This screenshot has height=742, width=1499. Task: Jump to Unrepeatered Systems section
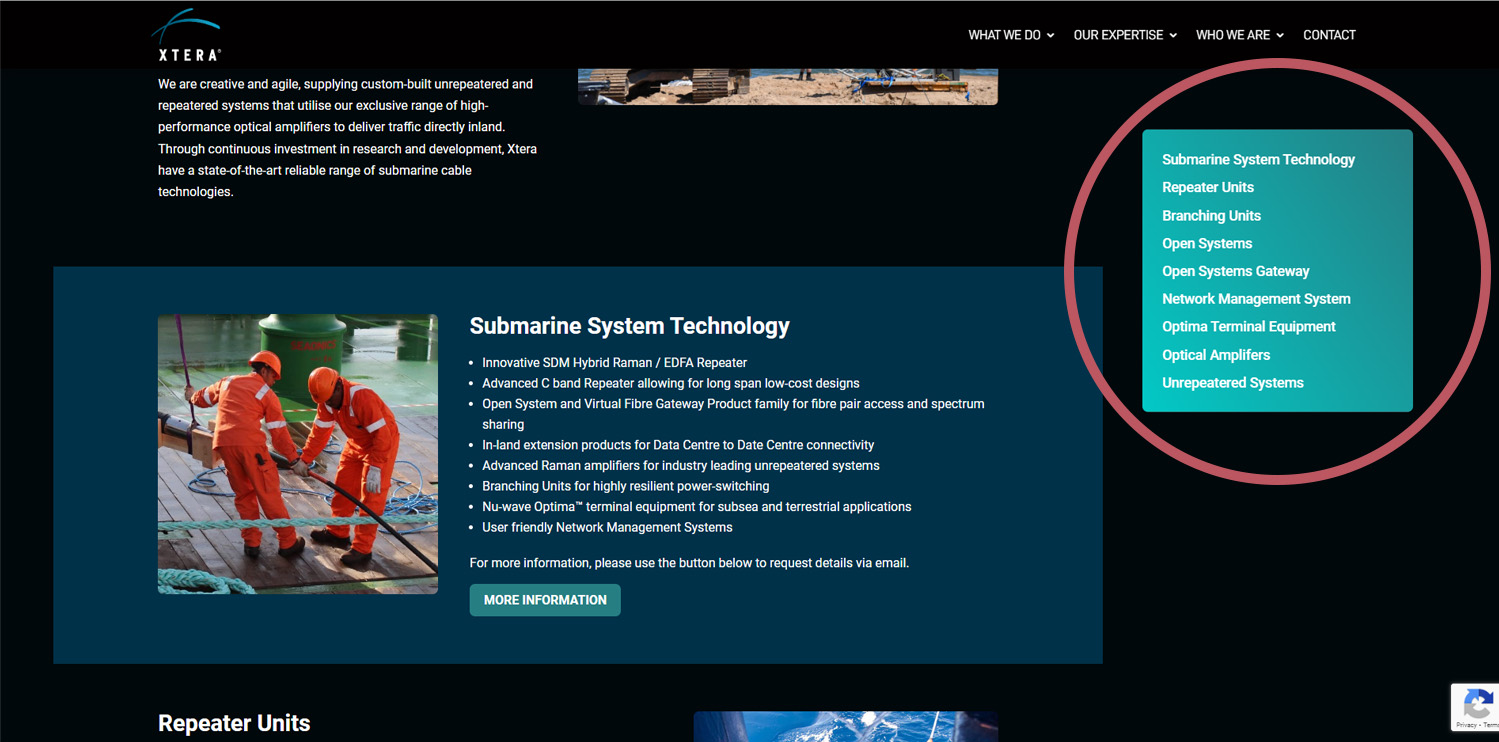[x=1232, y=383]
